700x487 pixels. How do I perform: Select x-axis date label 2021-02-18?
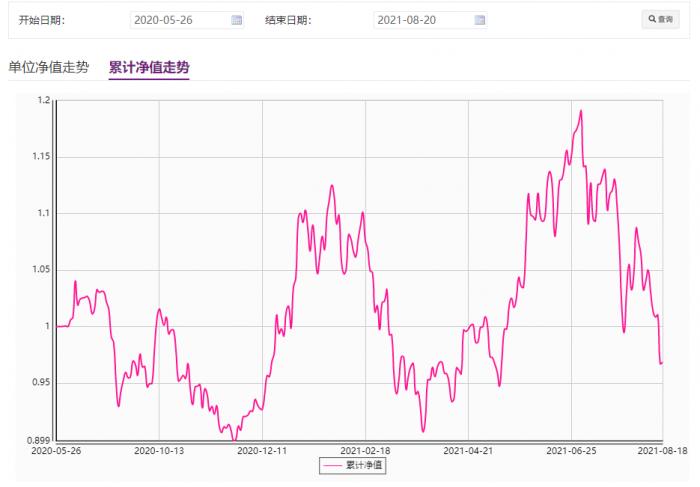365,451
